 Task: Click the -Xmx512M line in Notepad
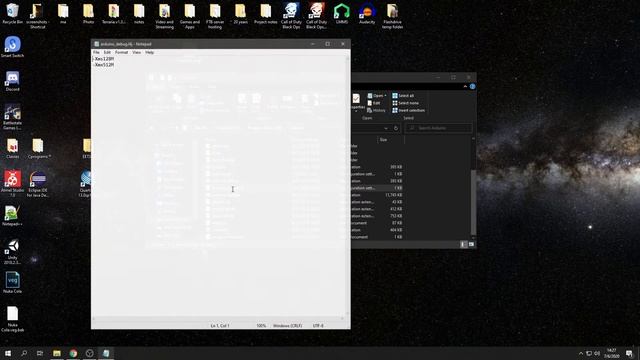pyautogui.click(x=104, y=64)
